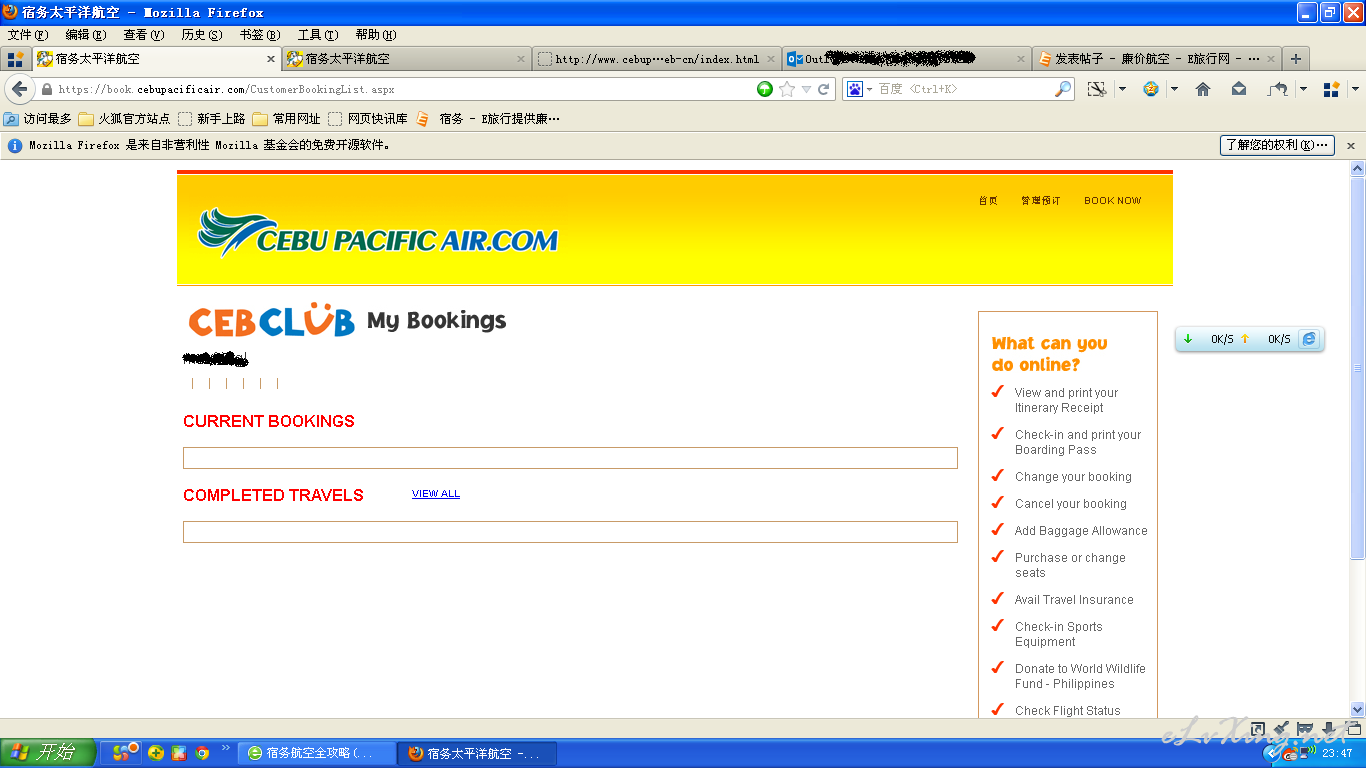Open the 帮助 menu
Image resolution: width=1366 pixels, height=768 pixels.
pyautogui.click(x=376, y=35)
